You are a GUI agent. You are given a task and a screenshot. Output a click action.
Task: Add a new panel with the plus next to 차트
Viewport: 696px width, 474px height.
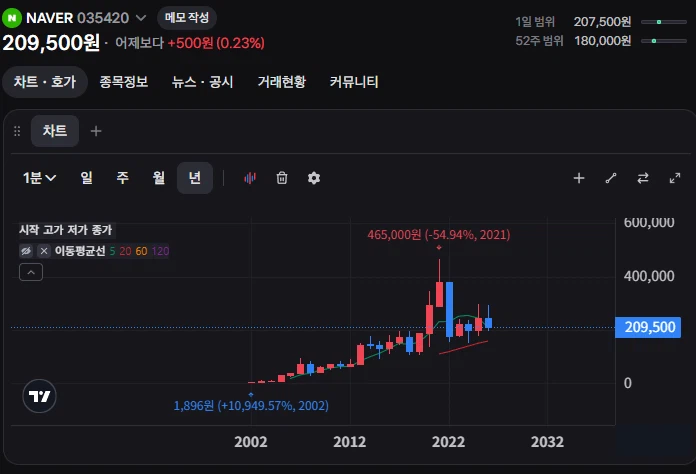[96, 131]
